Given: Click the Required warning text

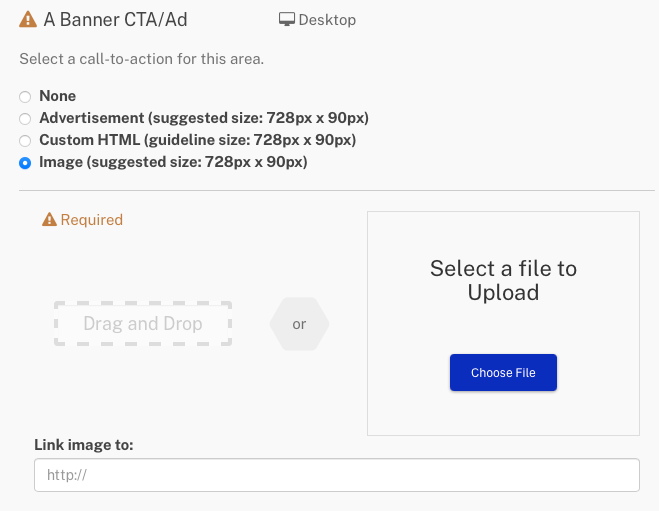Looking at the screenshot, I should coord(92,220).
